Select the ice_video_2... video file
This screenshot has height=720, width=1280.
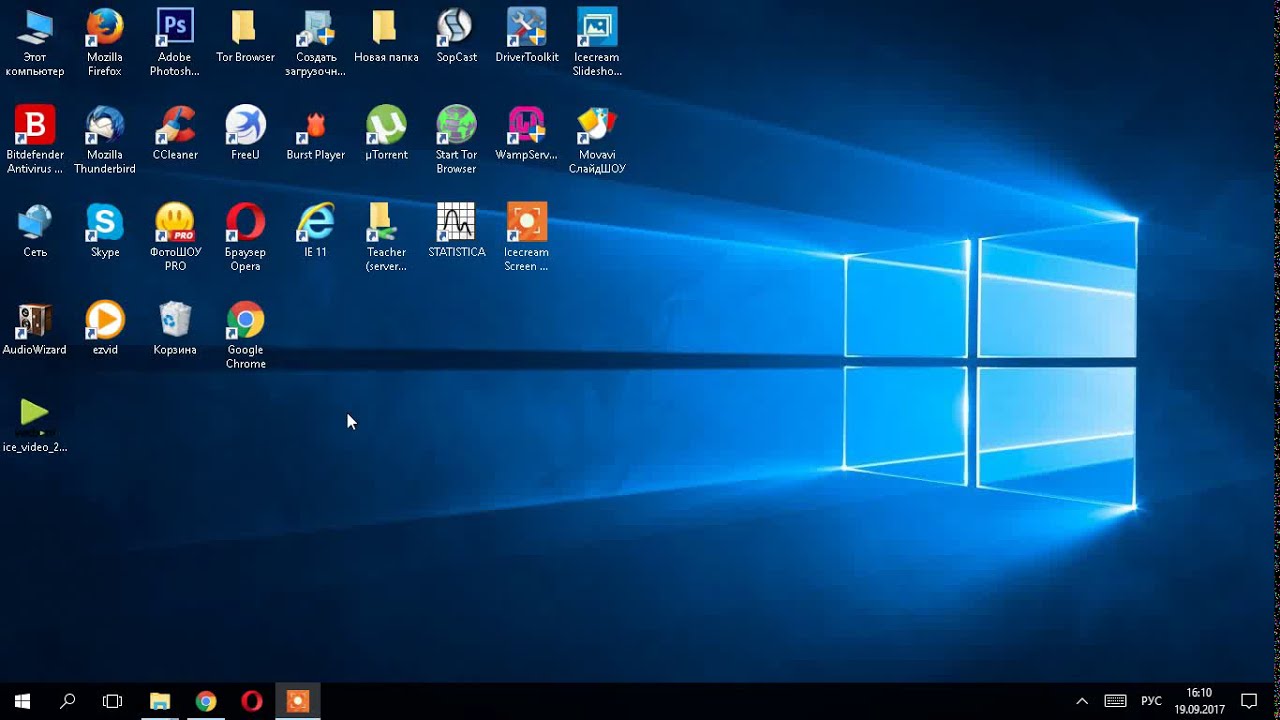click(35, 426)
